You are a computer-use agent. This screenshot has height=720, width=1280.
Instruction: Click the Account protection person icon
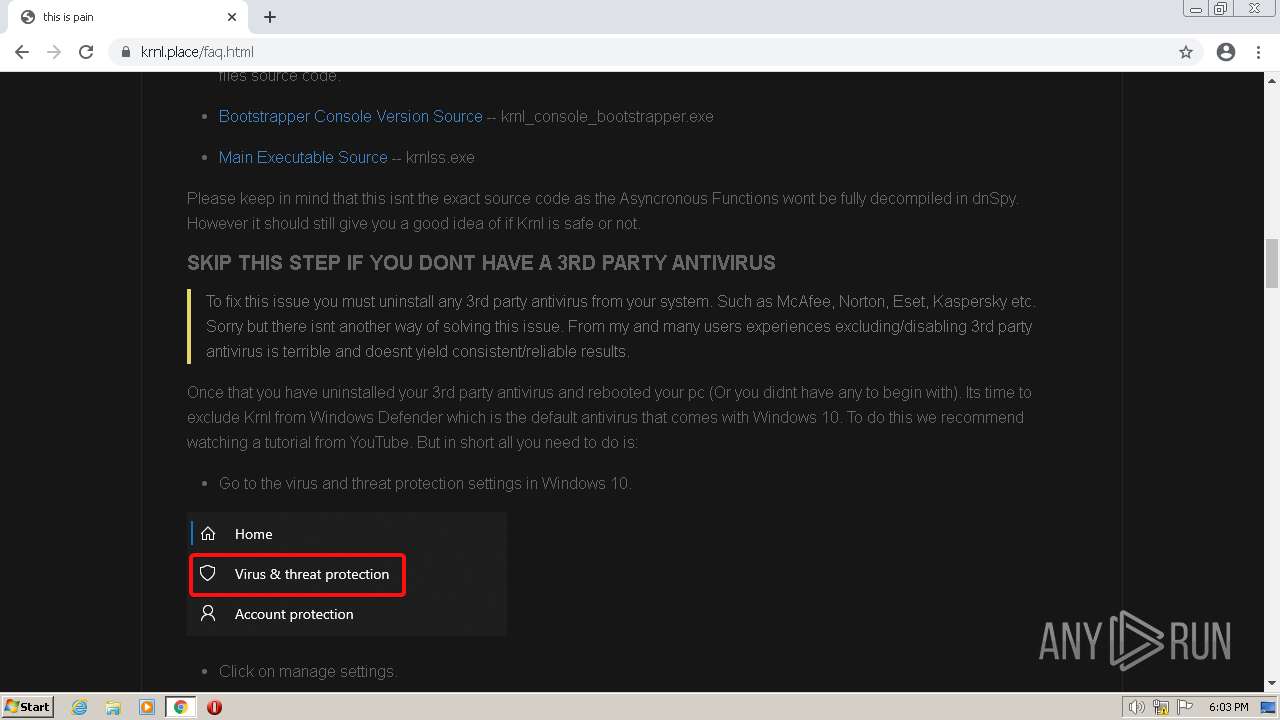coord(208,614)
